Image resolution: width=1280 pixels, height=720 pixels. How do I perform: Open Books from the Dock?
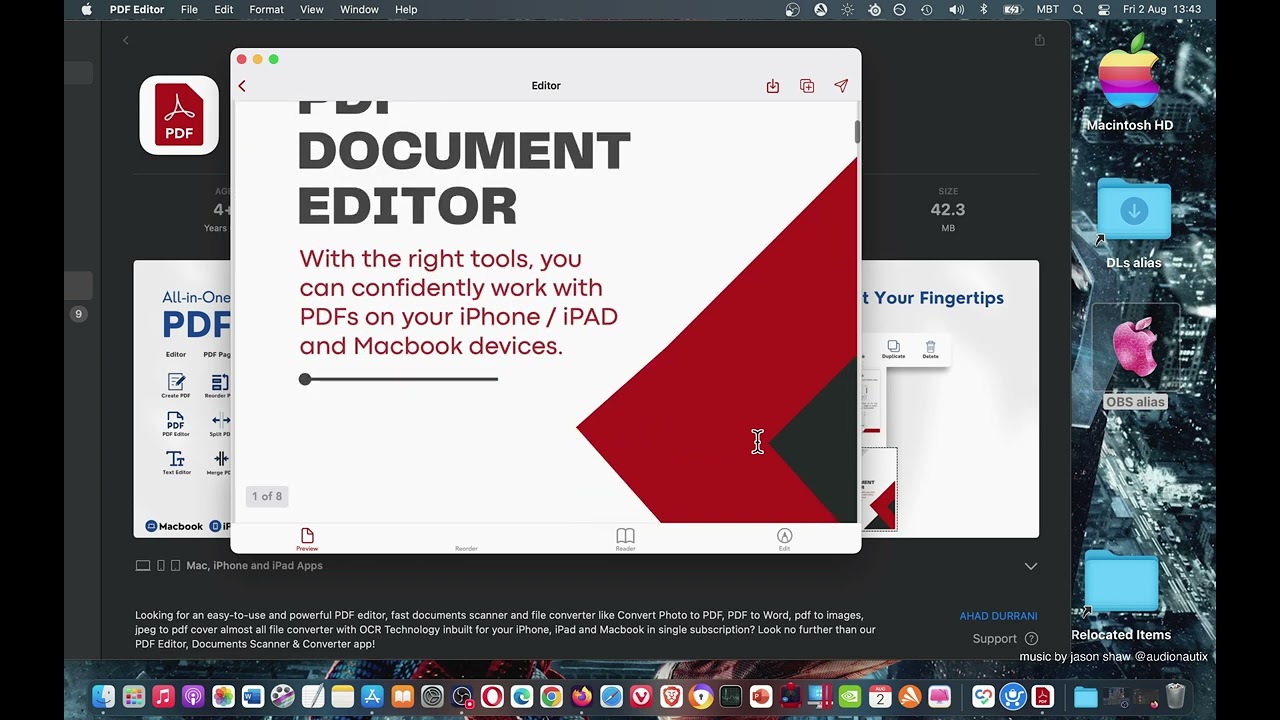pos(402,696)
